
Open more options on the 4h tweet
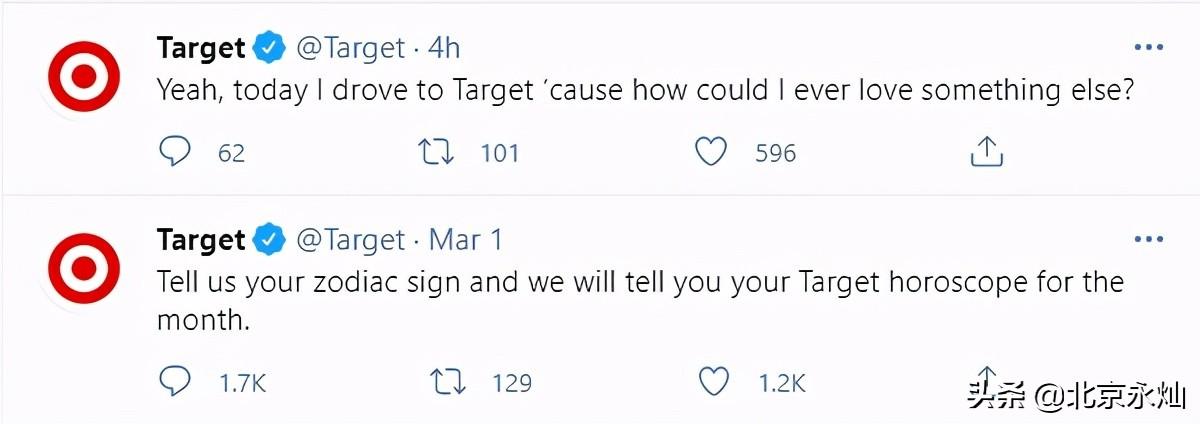coord(1147,47)
